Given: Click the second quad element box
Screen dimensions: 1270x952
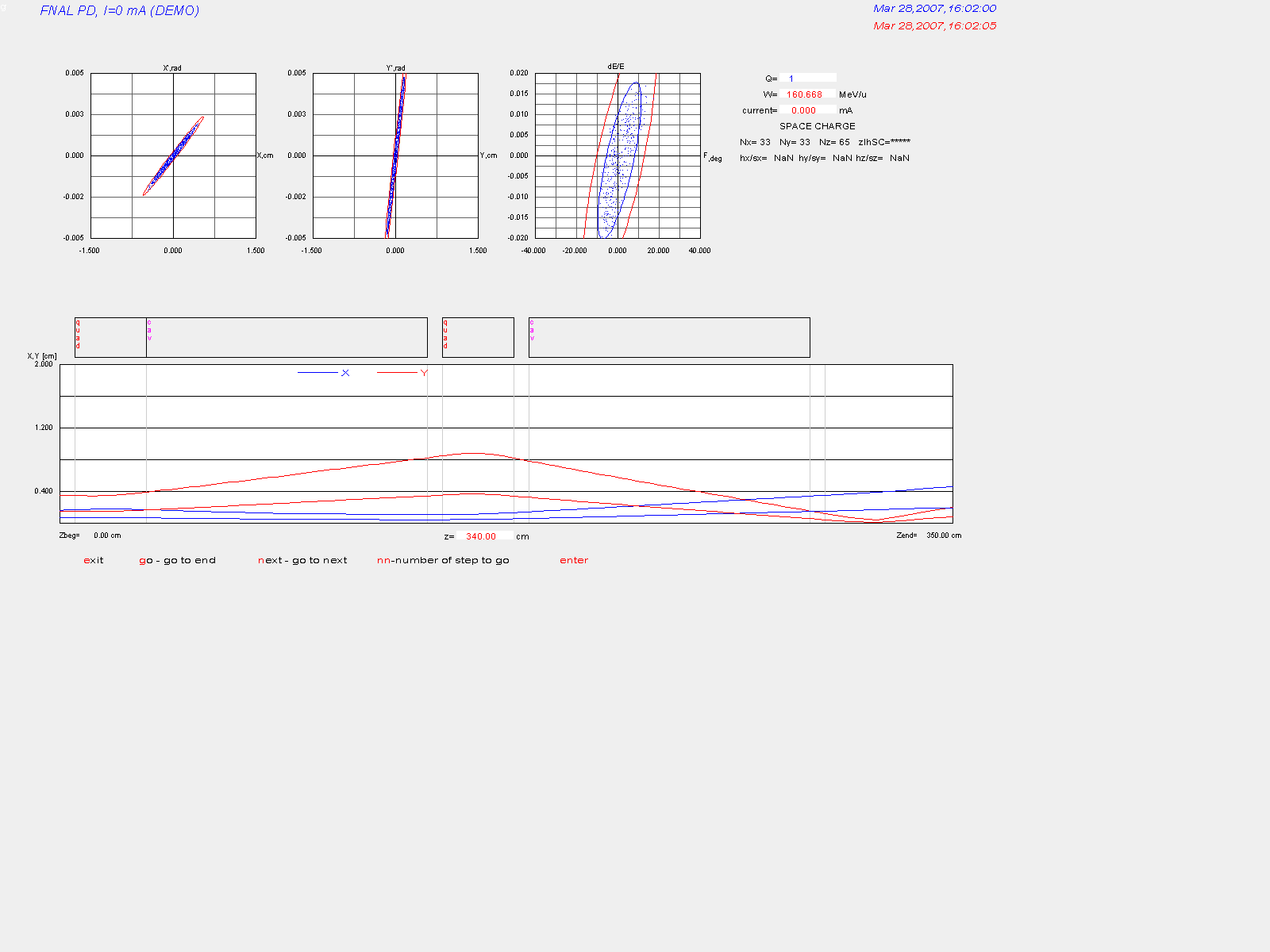Looking at the screenshot, I should (x=478, y=337).
